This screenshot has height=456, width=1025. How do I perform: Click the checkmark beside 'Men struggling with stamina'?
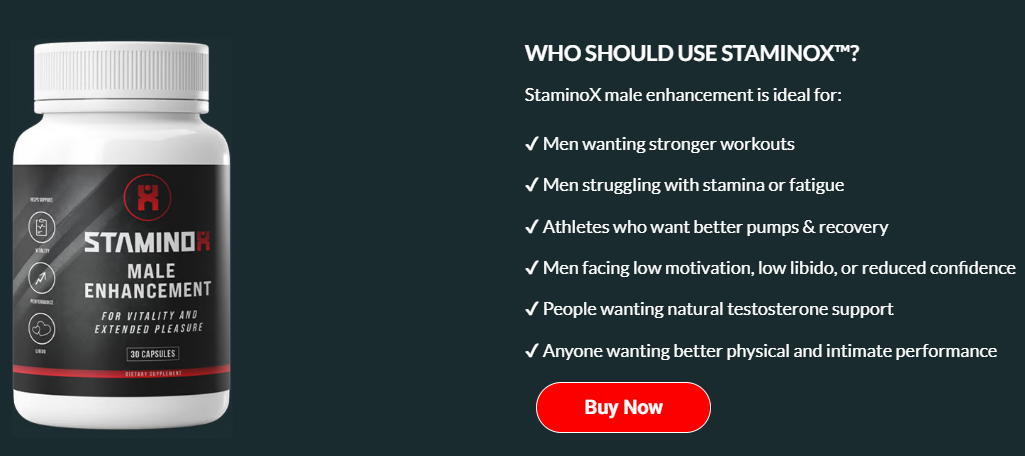click(x=532, y=185)
